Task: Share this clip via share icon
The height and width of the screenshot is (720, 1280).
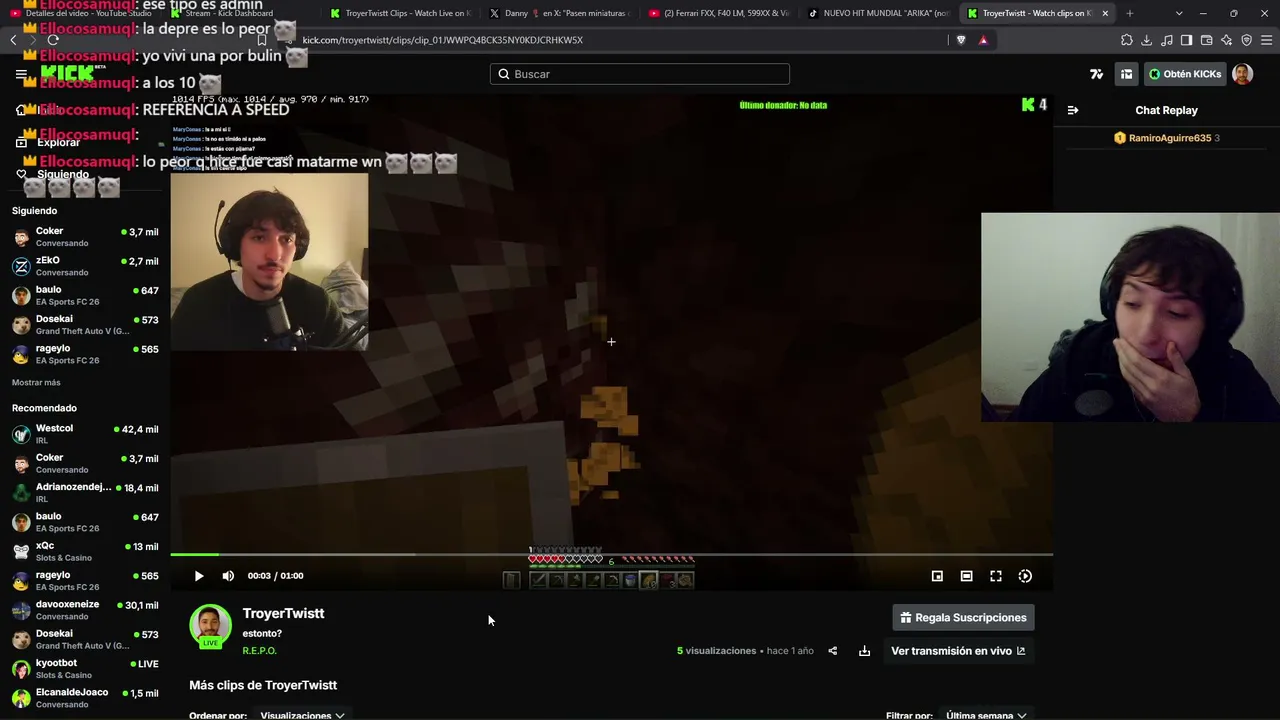Action: point(832,651)
